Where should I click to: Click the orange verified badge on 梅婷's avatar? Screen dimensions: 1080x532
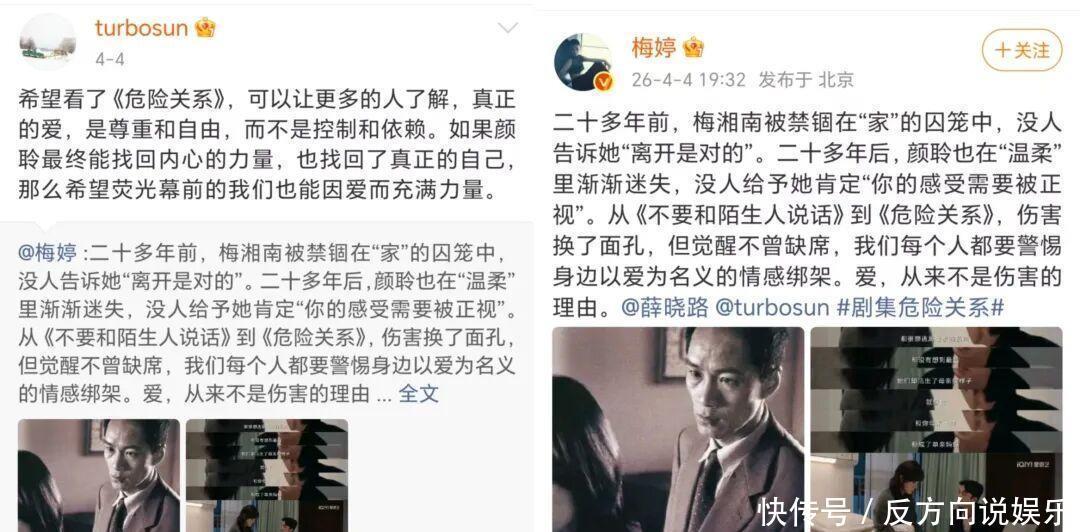(603, 83)
